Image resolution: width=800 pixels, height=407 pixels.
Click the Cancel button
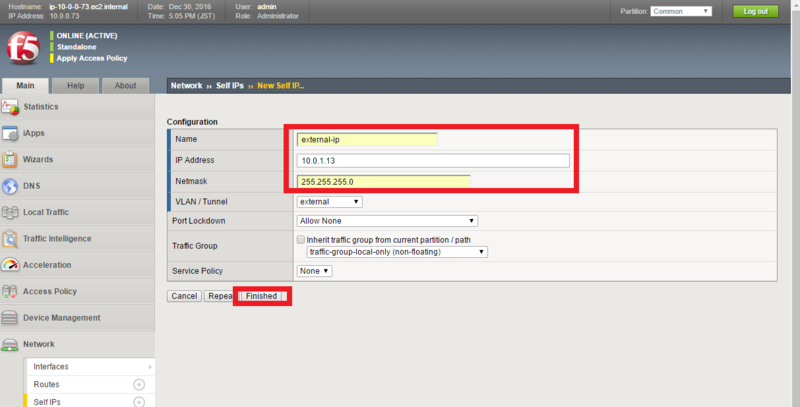184,296
